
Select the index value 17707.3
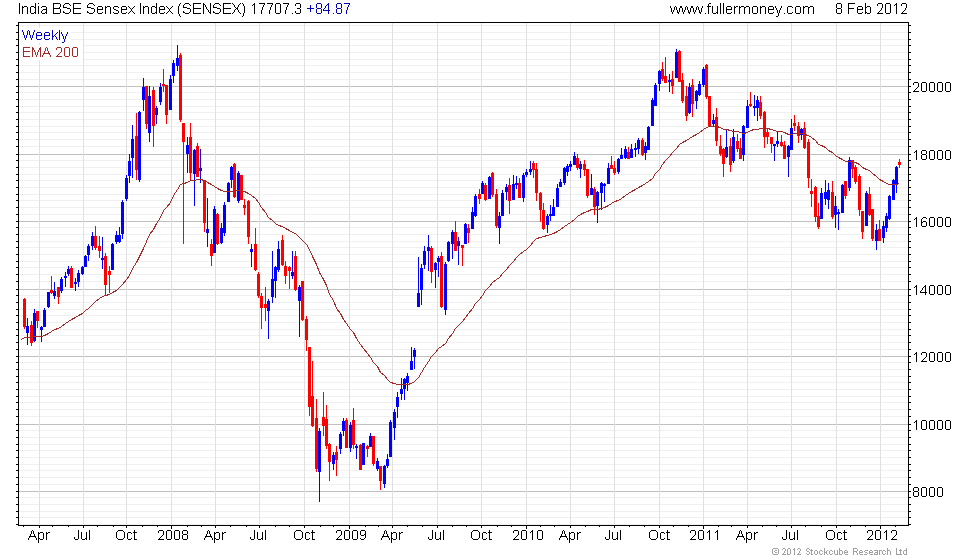click(x=276, y=9)
